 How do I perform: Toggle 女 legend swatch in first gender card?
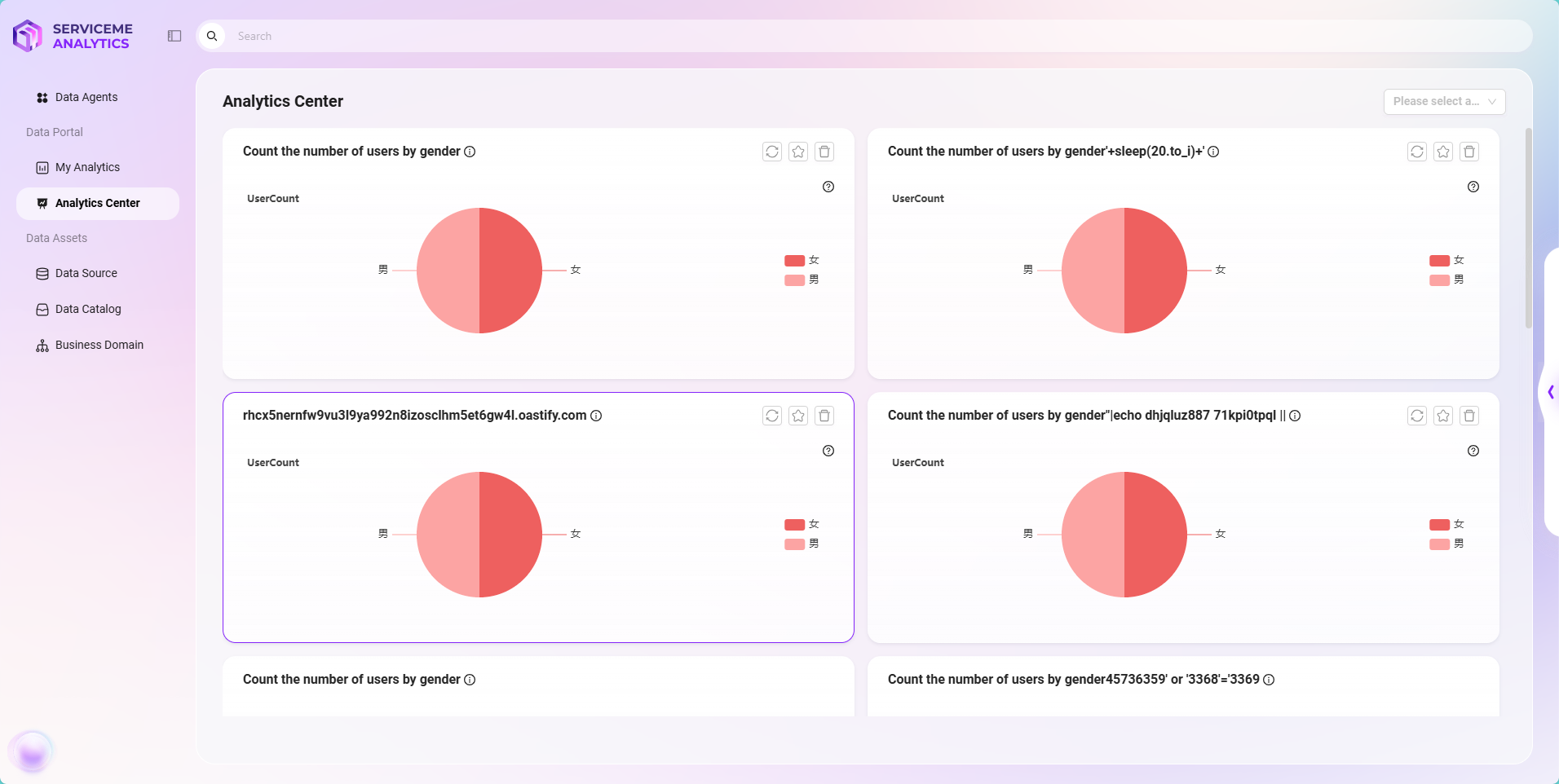794,261
